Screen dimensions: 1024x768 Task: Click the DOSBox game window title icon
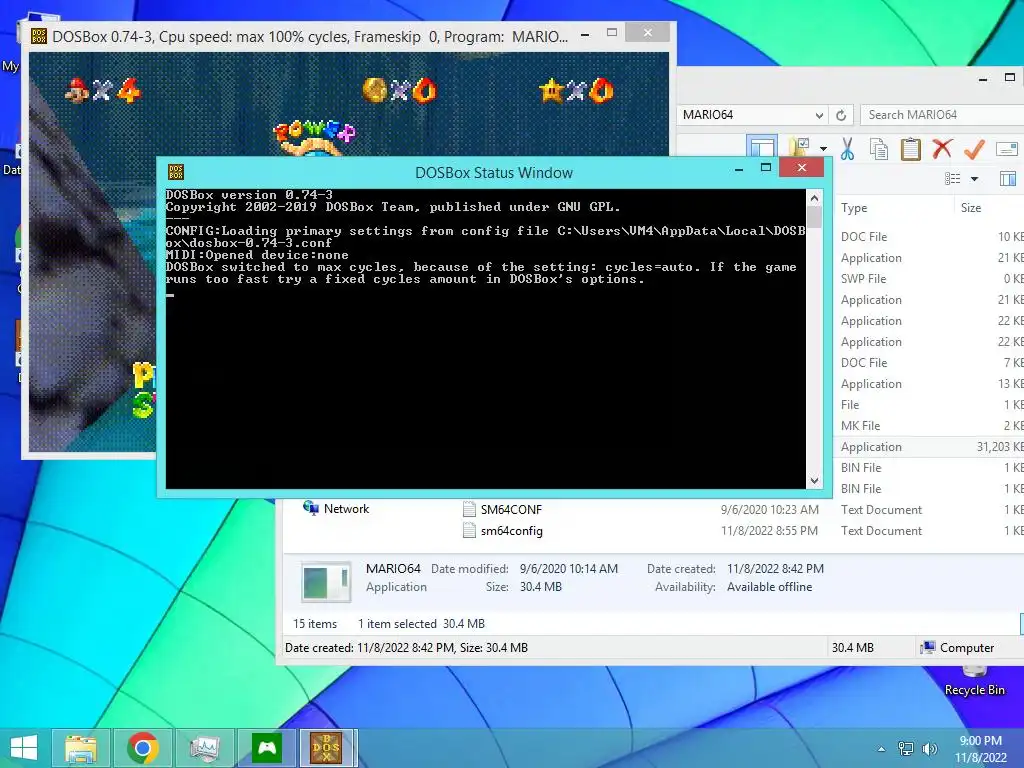[x=39, y=36]
